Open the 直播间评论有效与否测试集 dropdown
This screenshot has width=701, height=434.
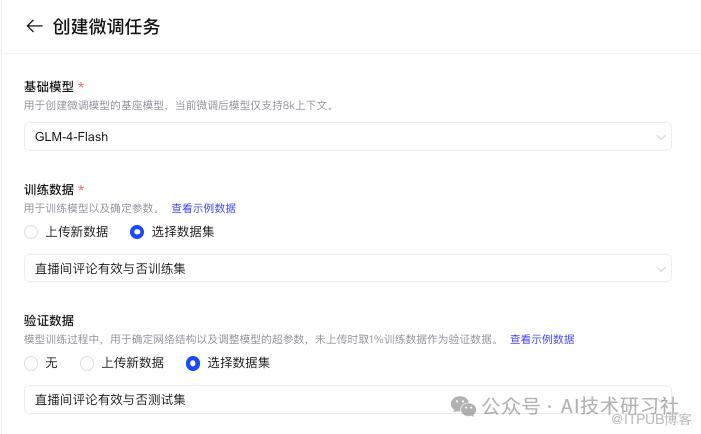point(340,399)
